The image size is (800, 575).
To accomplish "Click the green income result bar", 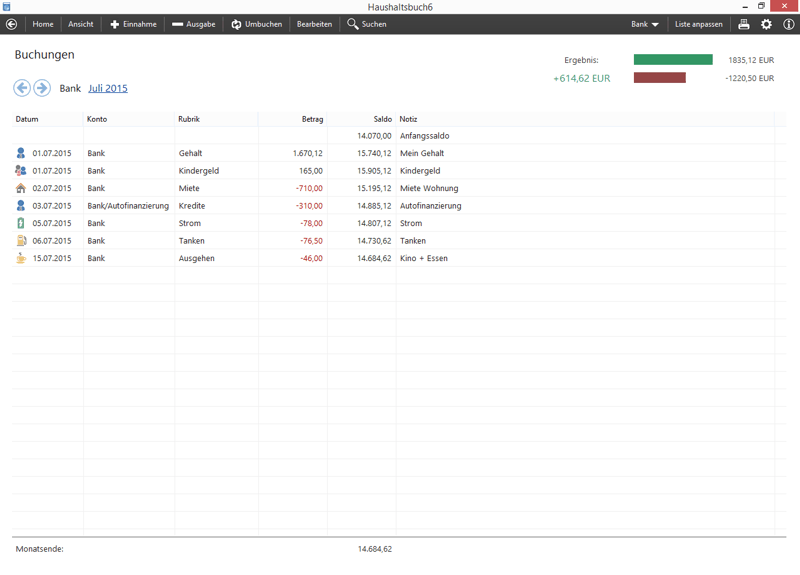I will (673, 60).
